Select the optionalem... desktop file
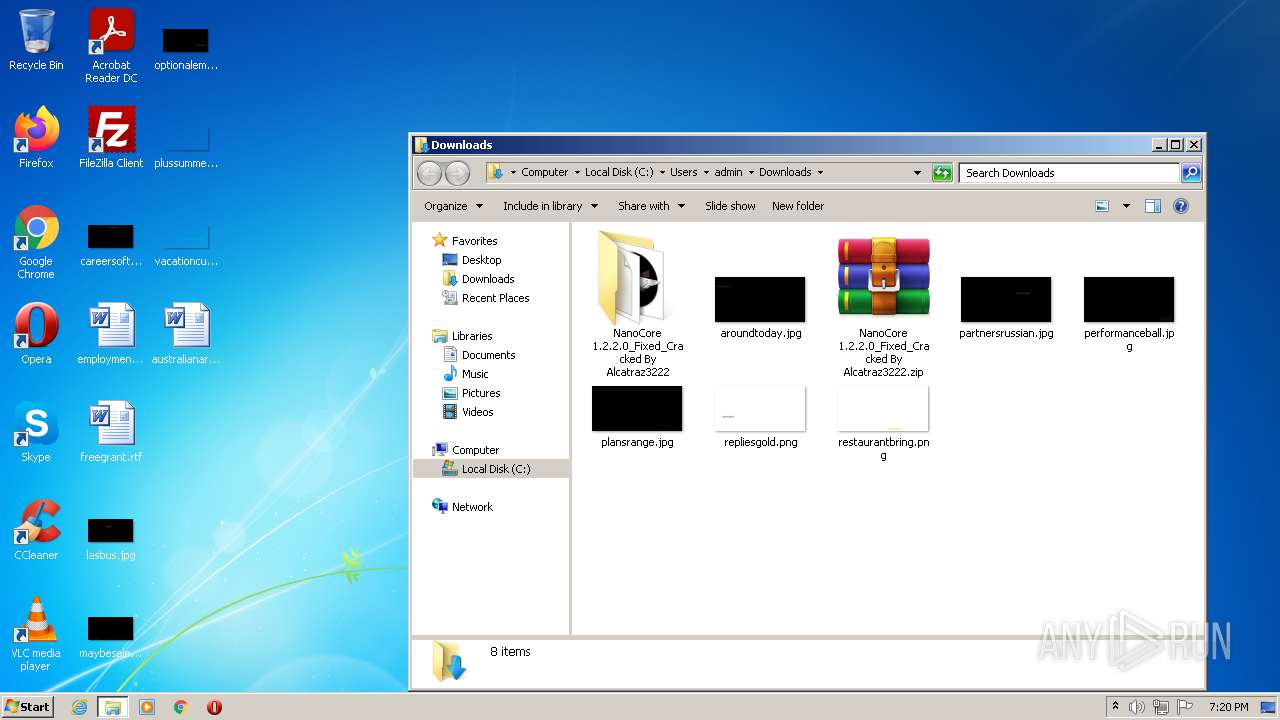This screenshot has height=720, width=1280. pyautogui.click(x=186, y=48)
